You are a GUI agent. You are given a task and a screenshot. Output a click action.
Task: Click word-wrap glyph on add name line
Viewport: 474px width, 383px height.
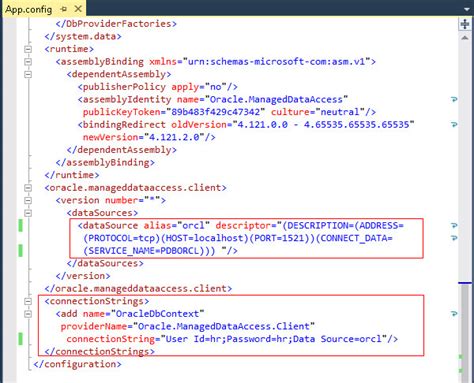click(x=454, y=314)
